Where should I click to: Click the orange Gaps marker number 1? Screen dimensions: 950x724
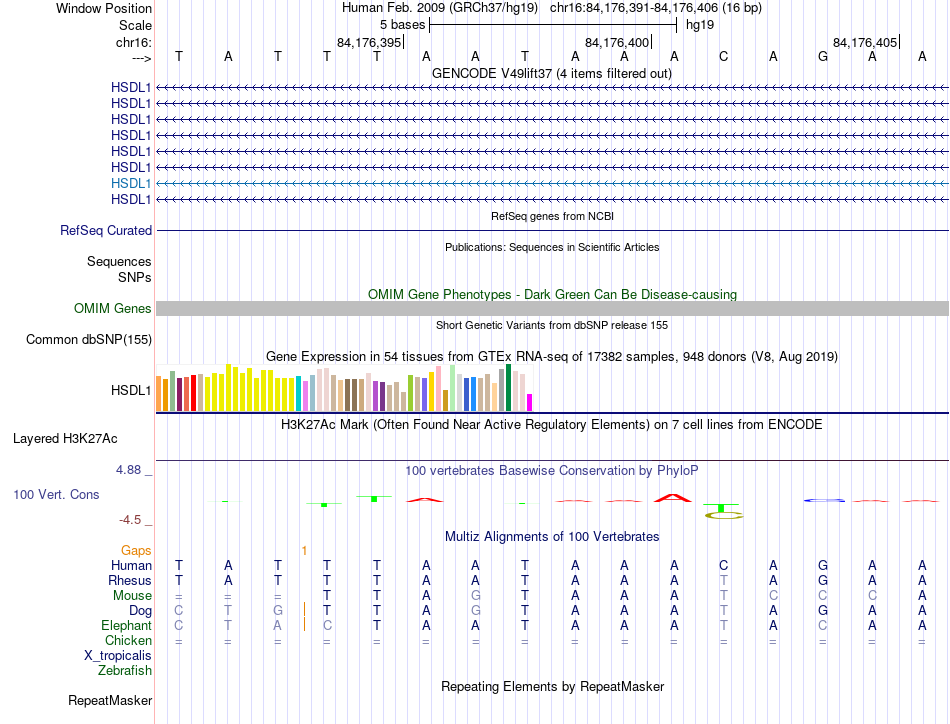coord(304,550)
